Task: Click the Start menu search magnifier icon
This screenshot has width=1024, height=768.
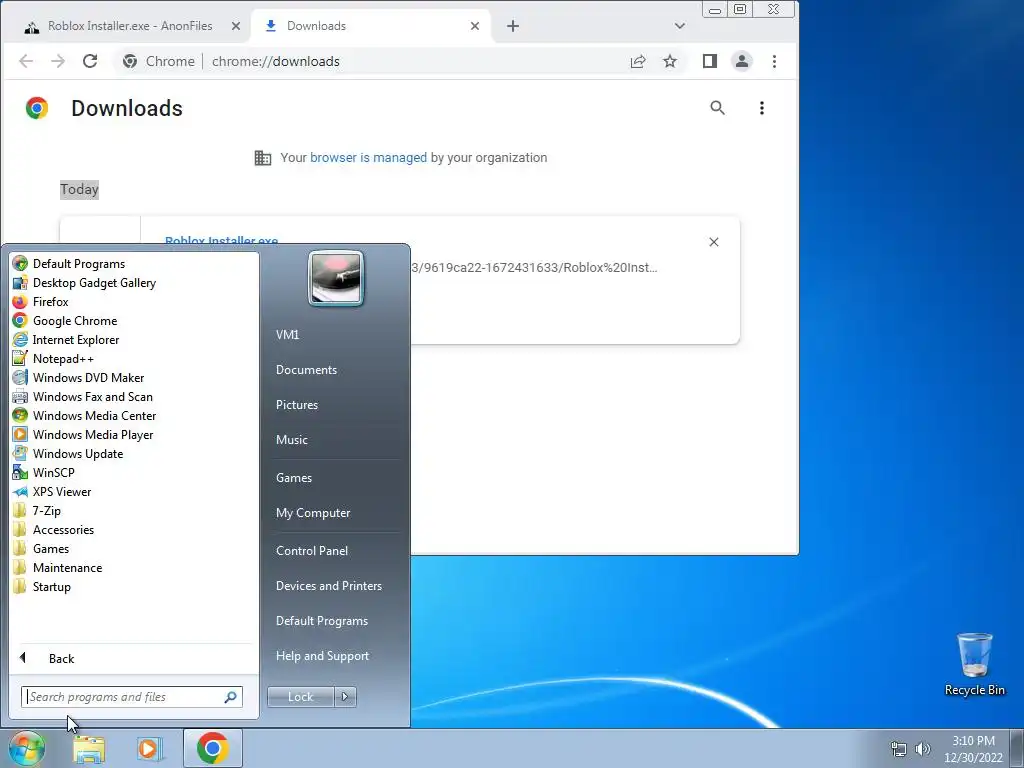Action: click(x=231, y=697)
